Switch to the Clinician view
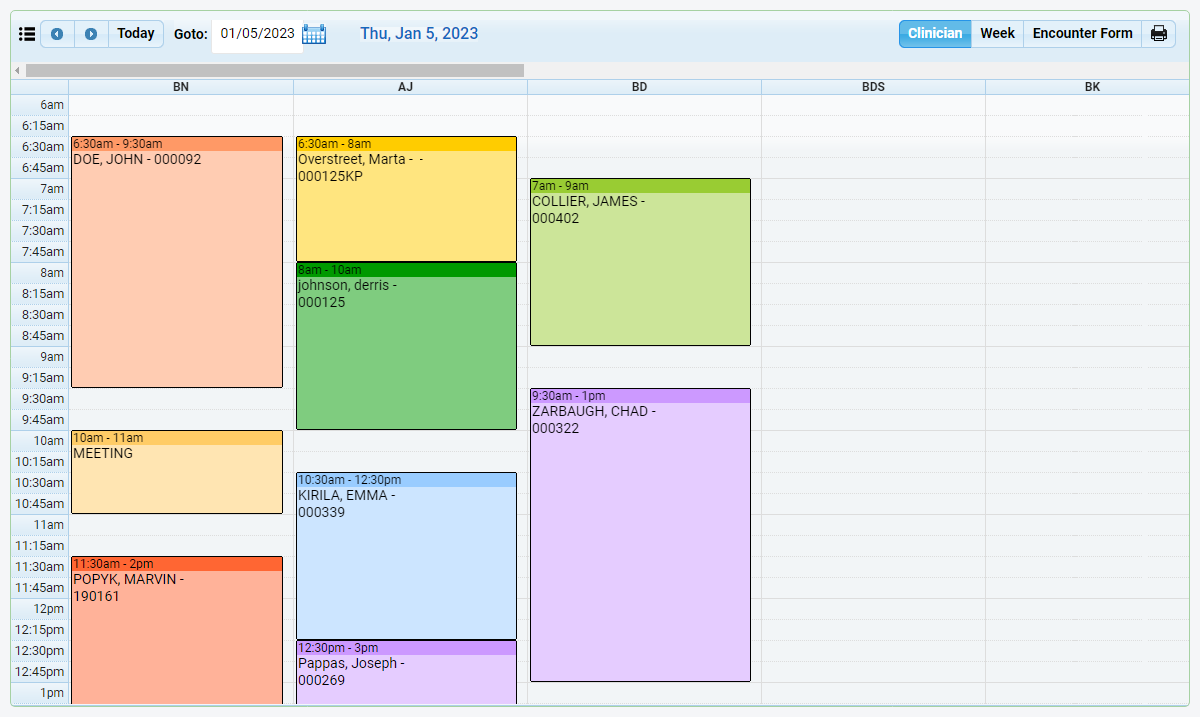The image size is (1200, 717). (x=934, y=33)
